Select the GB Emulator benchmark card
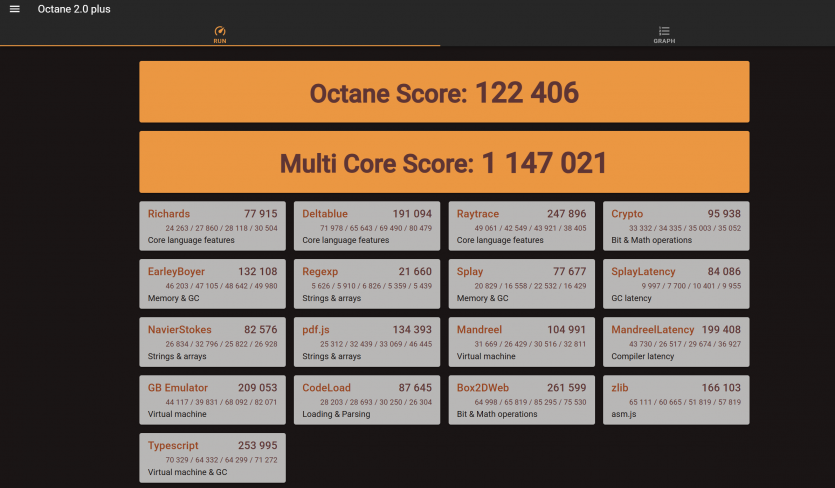Viewport: 835px width, 488px height. click(x=212, y=400)
